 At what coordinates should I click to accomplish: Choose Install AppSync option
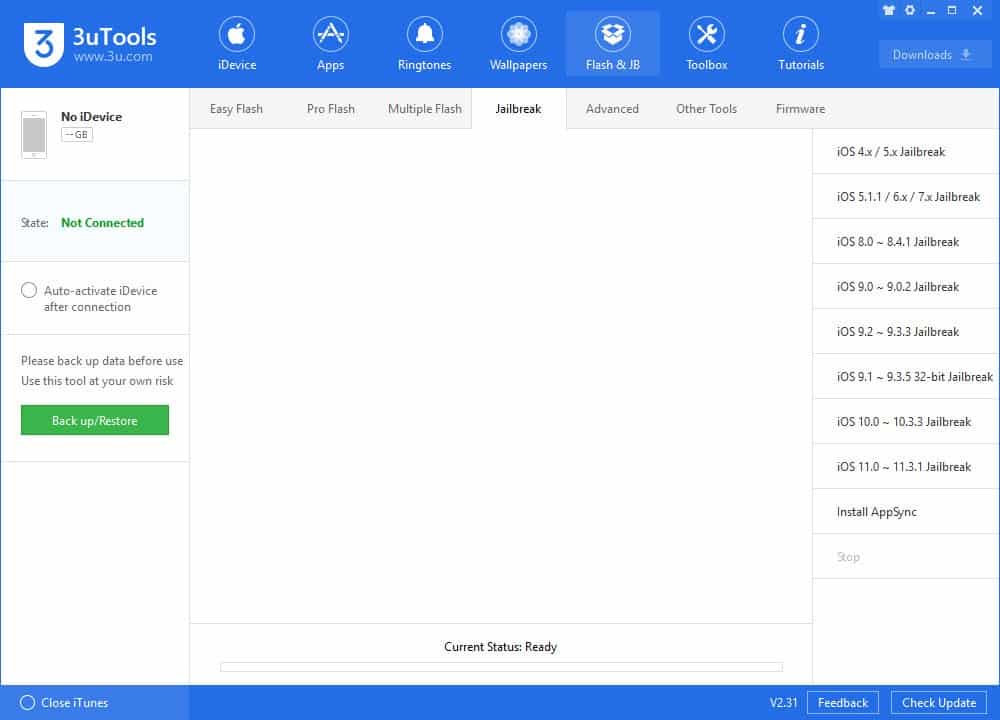click(877, 512)
